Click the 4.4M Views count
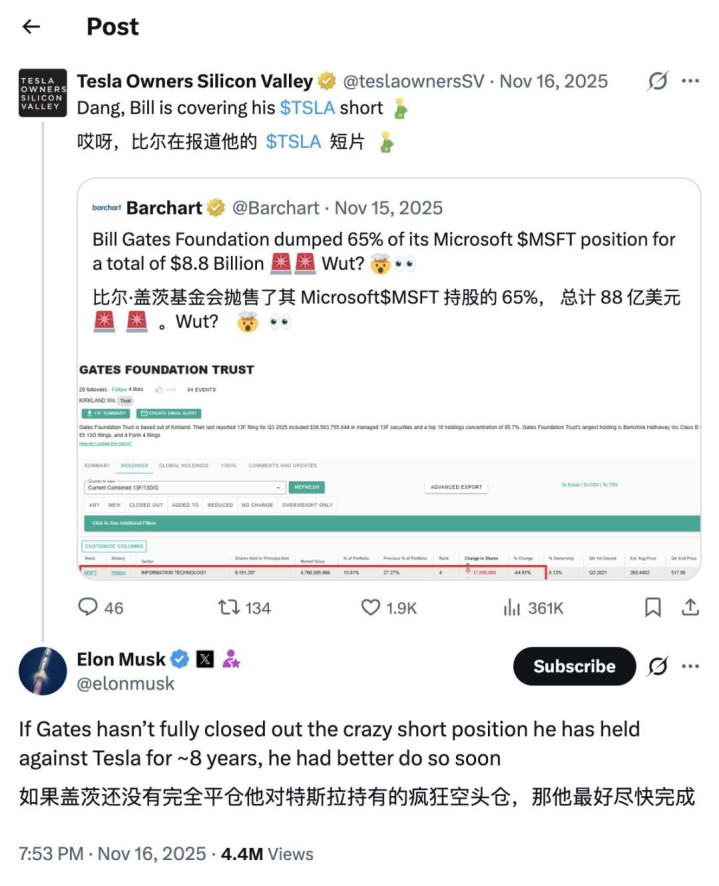This screenshot has width=719, height=886. click(267, 854)
